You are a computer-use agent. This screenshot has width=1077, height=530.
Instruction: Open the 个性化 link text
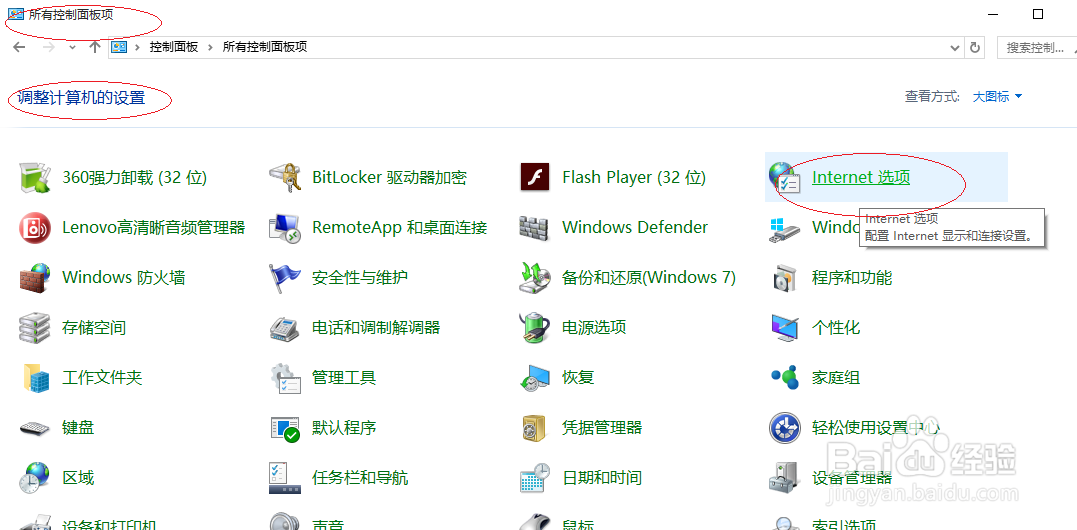[x=836, y=327]
